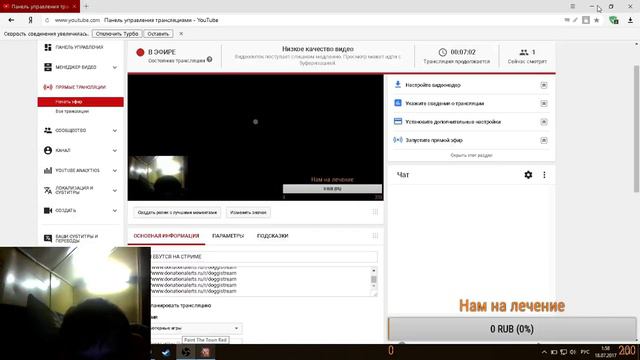Click the OBS taskbar icon
This screenshot has height=360, width=640.
(x=186, y=352)
